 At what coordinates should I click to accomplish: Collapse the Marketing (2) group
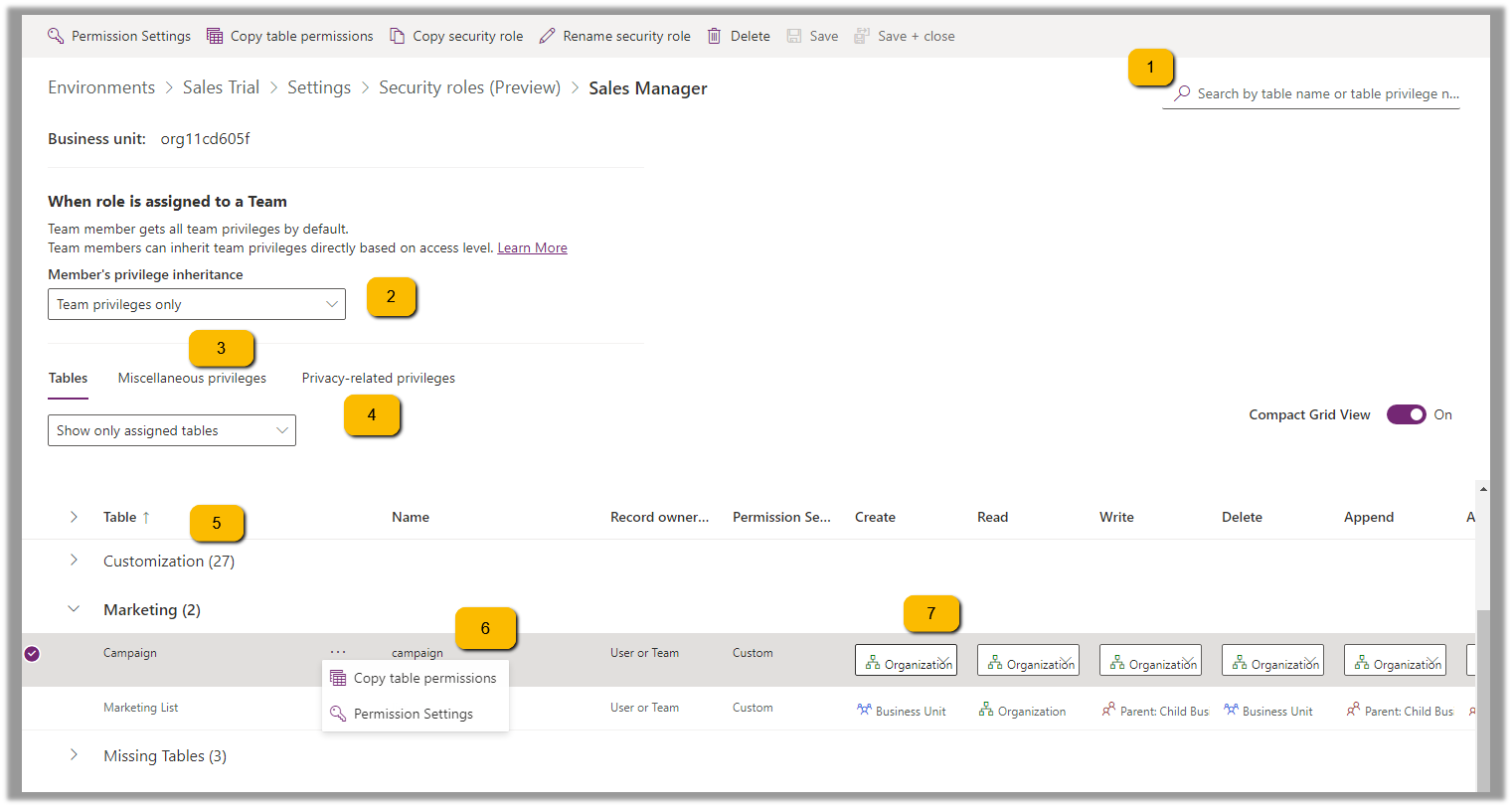(x=74, y=609)
